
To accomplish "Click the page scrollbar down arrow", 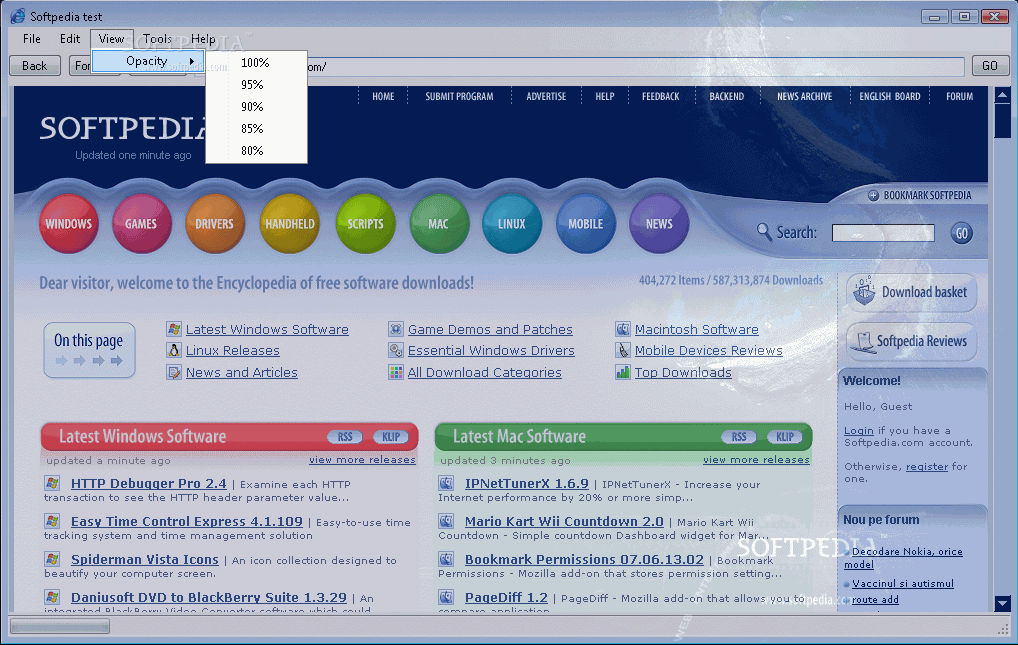I will point(1002,603).
